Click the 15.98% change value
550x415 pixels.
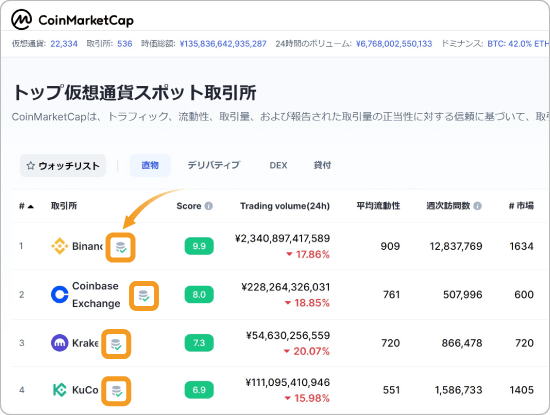311,398
